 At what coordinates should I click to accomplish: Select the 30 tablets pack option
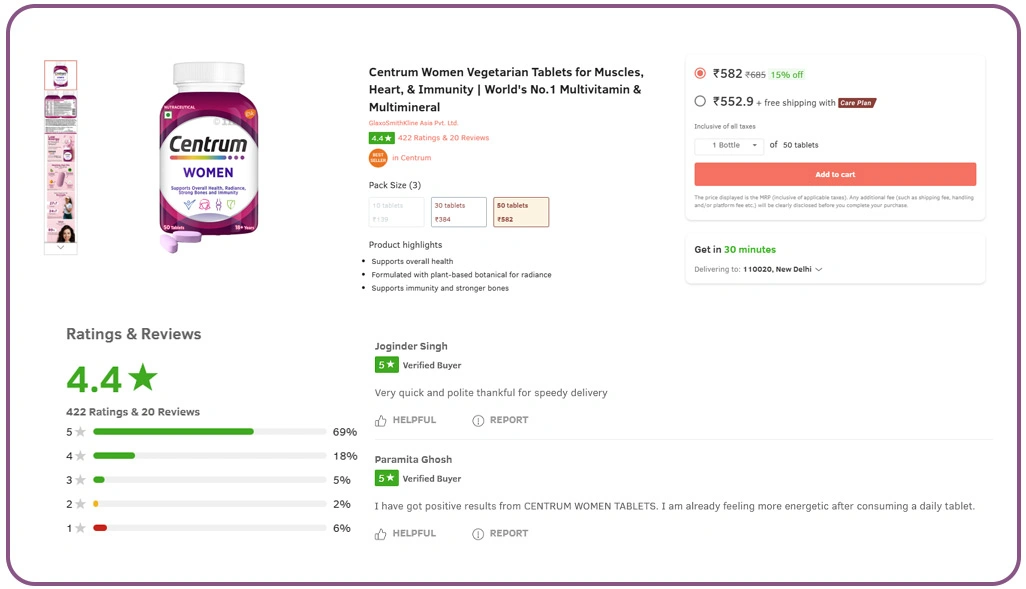(x=458, y=211)
